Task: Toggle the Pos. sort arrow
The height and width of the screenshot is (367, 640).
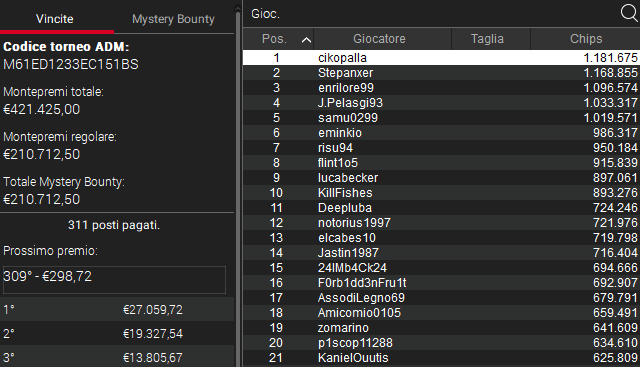Action: tap(306, 40)
